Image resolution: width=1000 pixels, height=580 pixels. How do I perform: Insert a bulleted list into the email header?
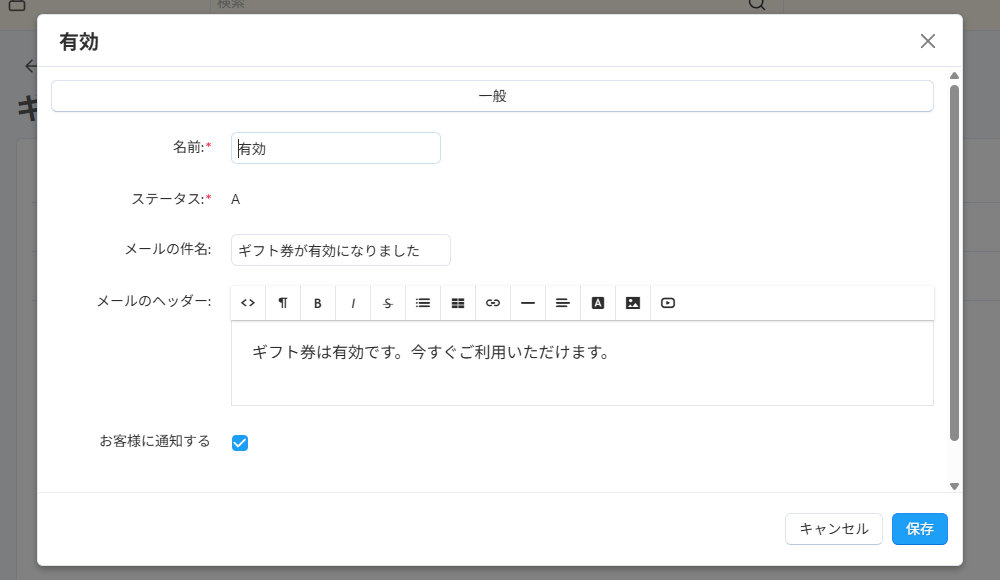[422, 302]
